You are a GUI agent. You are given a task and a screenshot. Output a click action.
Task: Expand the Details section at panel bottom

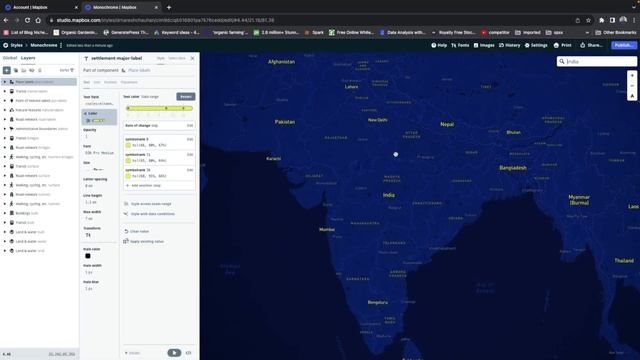tap(132, 353)
